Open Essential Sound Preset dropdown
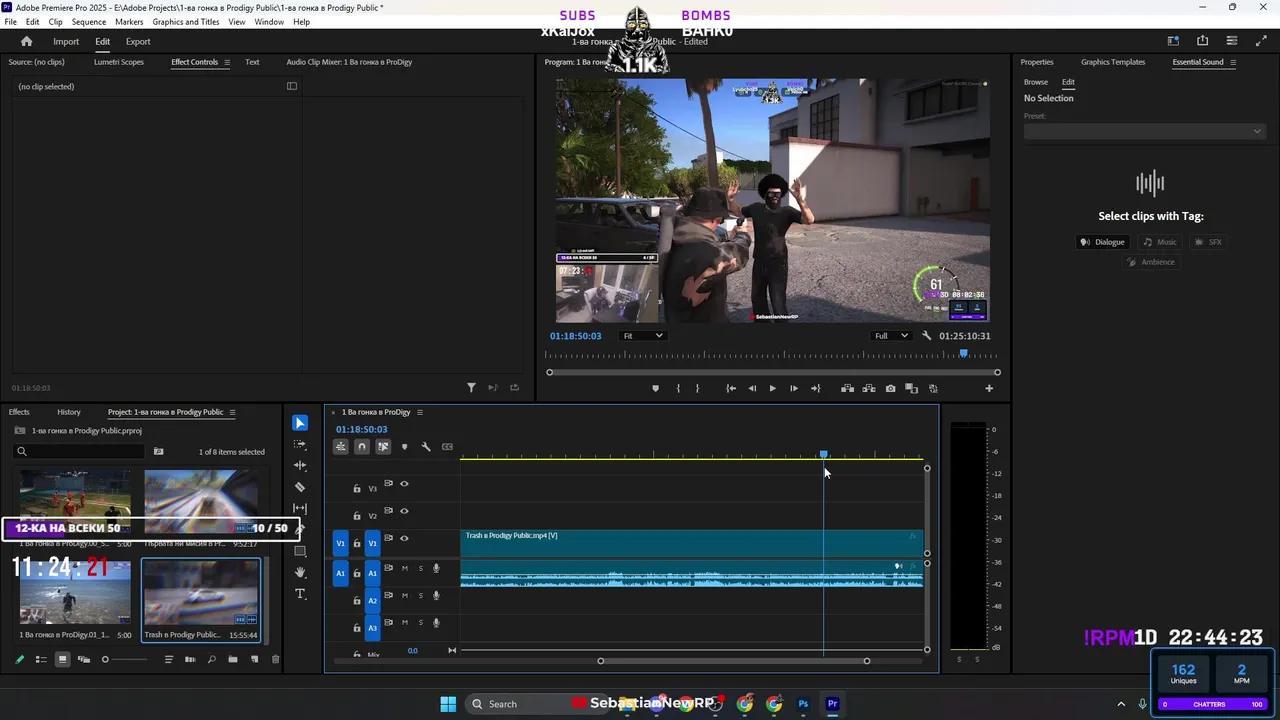1280x720 pixels. tap(1143, 131)
